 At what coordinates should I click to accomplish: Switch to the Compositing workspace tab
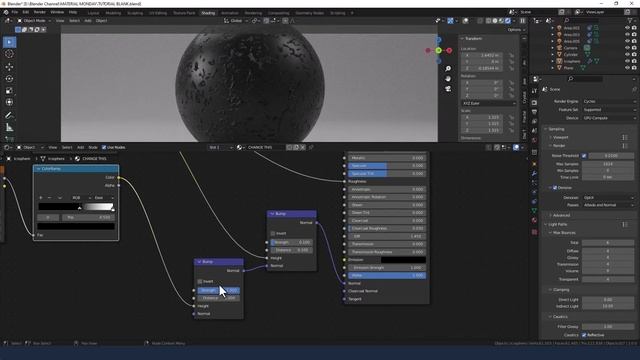[279, 13]
